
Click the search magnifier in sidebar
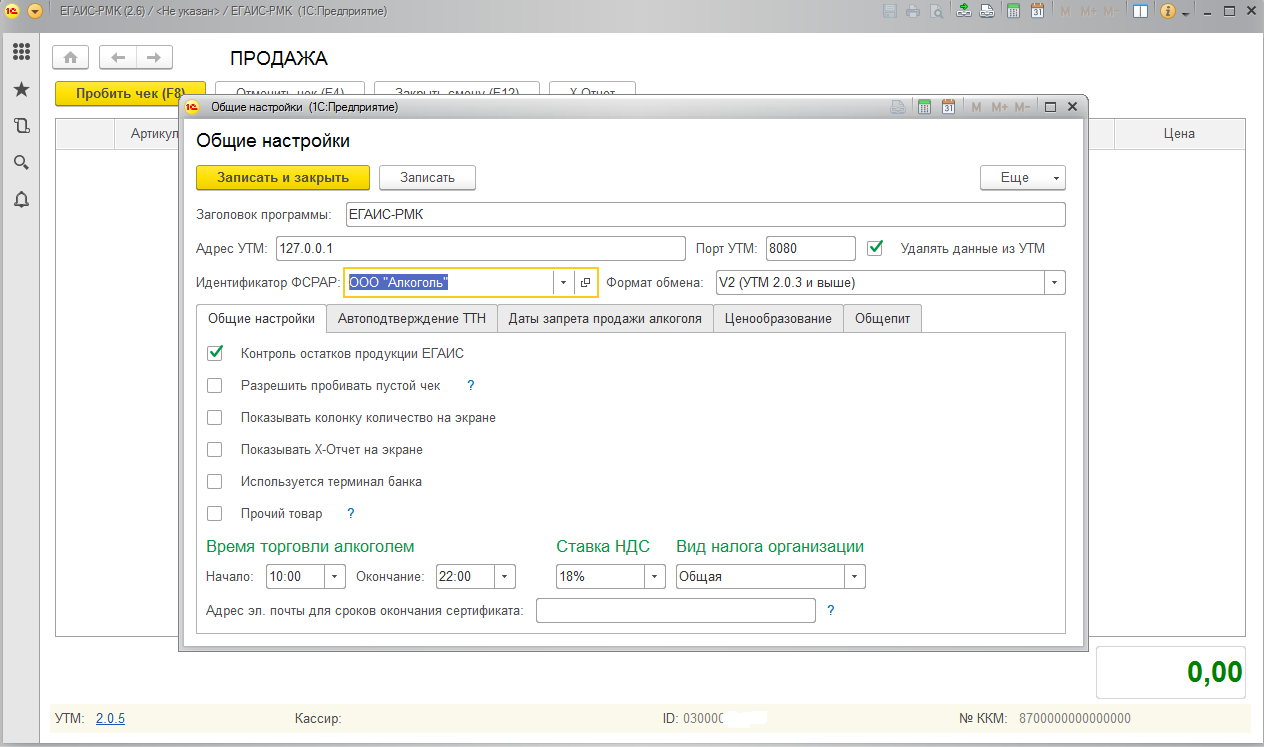coord(21,163)
